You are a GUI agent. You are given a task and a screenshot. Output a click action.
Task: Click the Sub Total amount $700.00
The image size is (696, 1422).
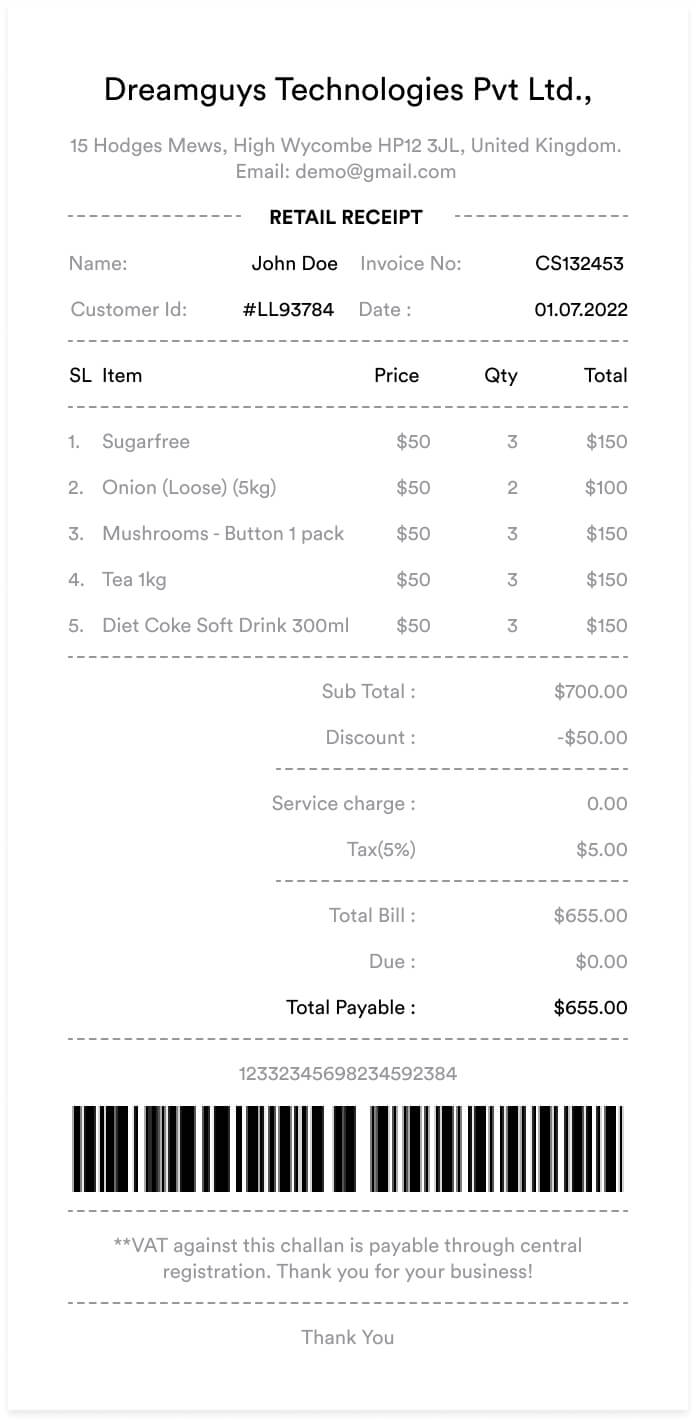click(590, 692)
